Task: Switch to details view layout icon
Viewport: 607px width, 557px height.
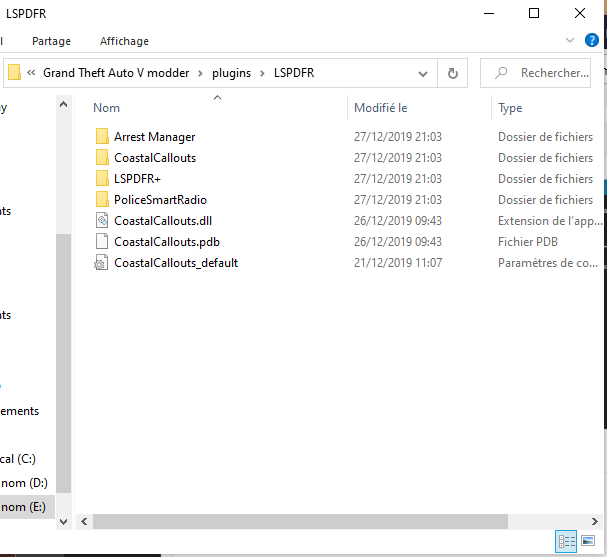Action: 566,541
